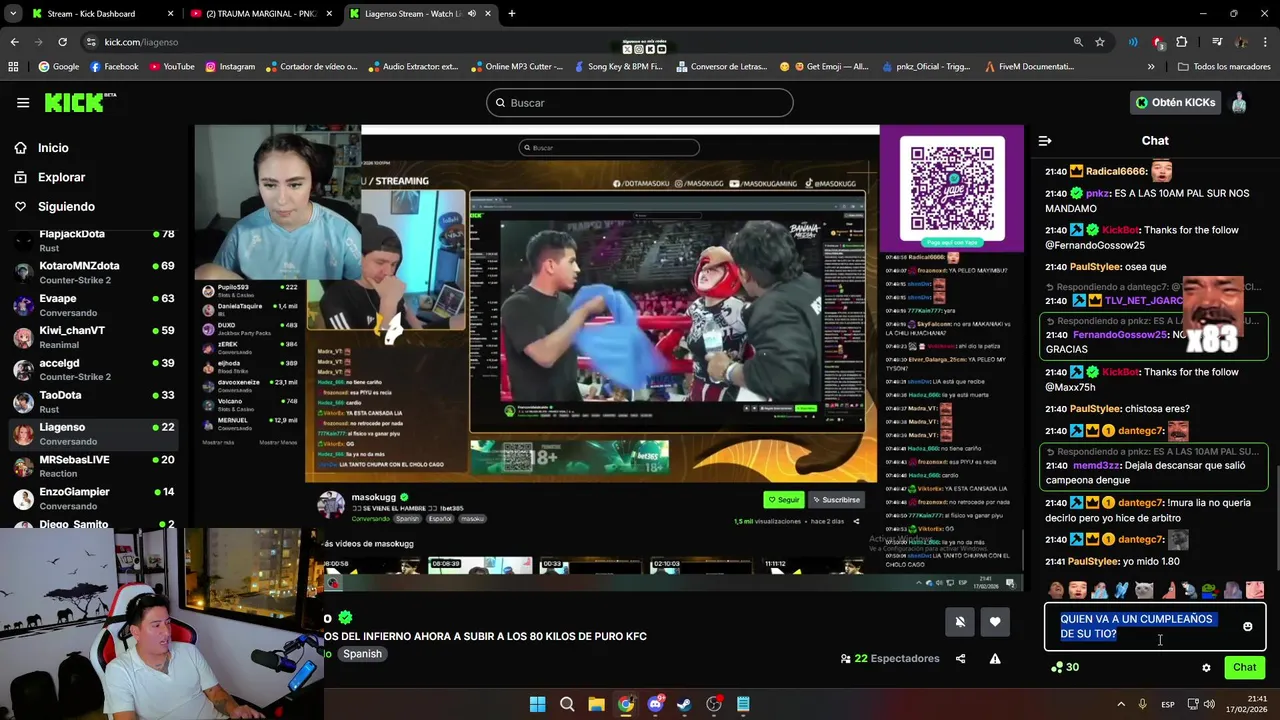Open the Windows Start menu
The width and height of the screenshot is (1280, 720).
538,704
